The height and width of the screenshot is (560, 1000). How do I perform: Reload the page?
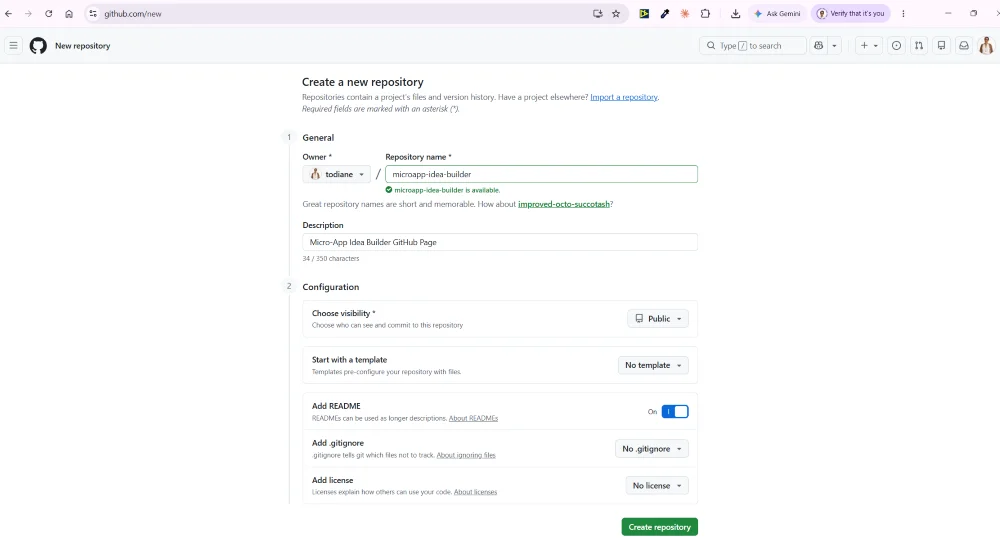click(48, 13)
